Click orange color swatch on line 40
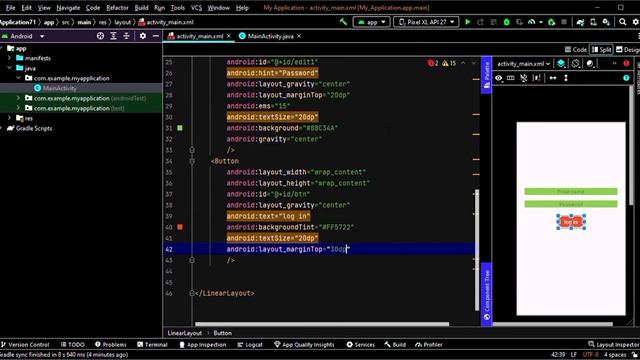 pyautogui.click(x=180, y=227)
